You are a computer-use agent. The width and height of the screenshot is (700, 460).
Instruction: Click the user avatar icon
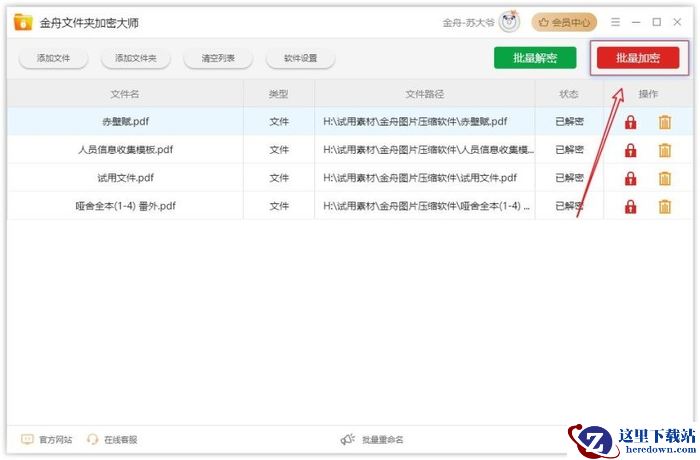click(509, 22)
